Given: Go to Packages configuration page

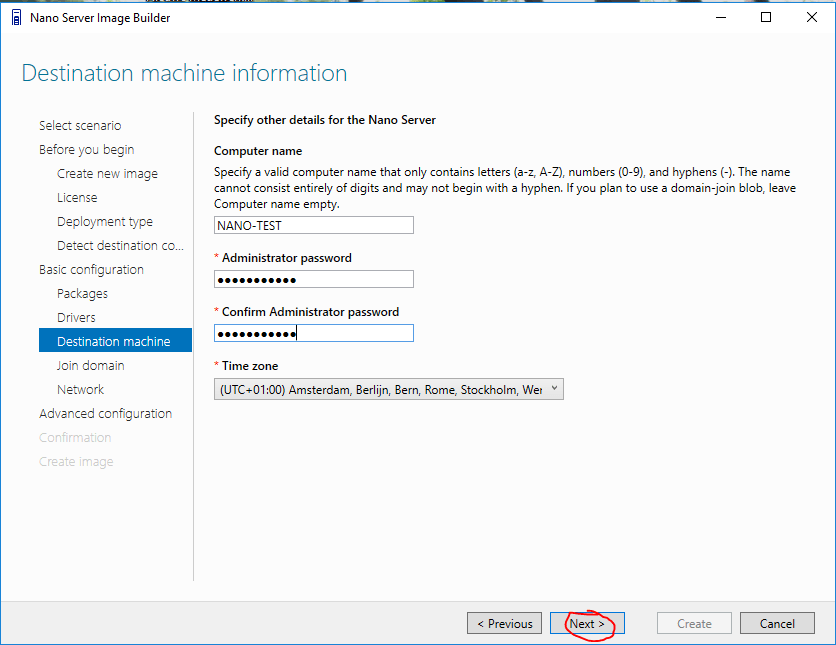Looking at the screenshot, I should tap(82, 294).
